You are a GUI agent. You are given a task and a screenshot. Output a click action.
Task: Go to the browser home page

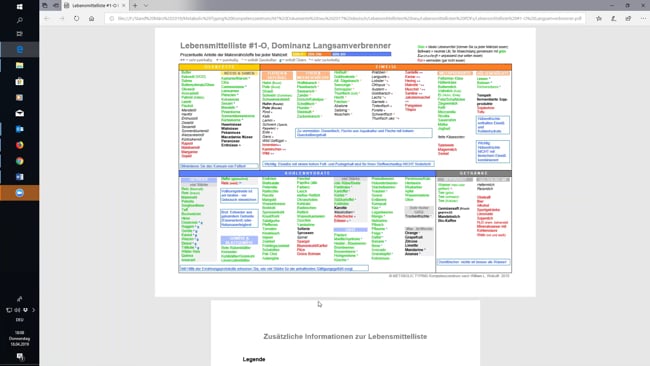91,19
